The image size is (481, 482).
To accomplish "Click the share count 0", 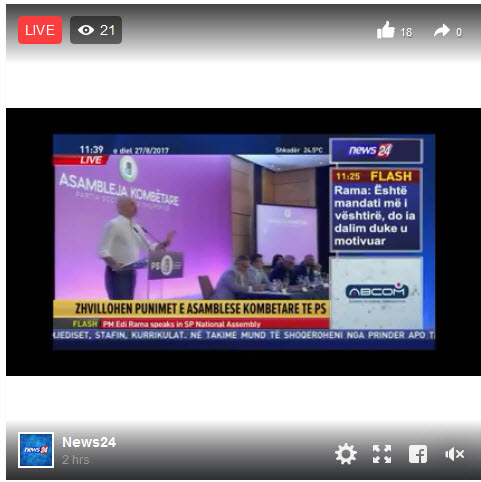I will coord(459,32).
